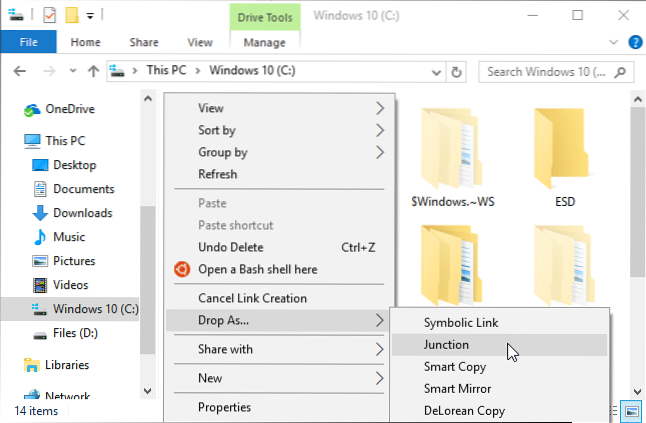Choose Properties from the context menu

tap(279, 407)
